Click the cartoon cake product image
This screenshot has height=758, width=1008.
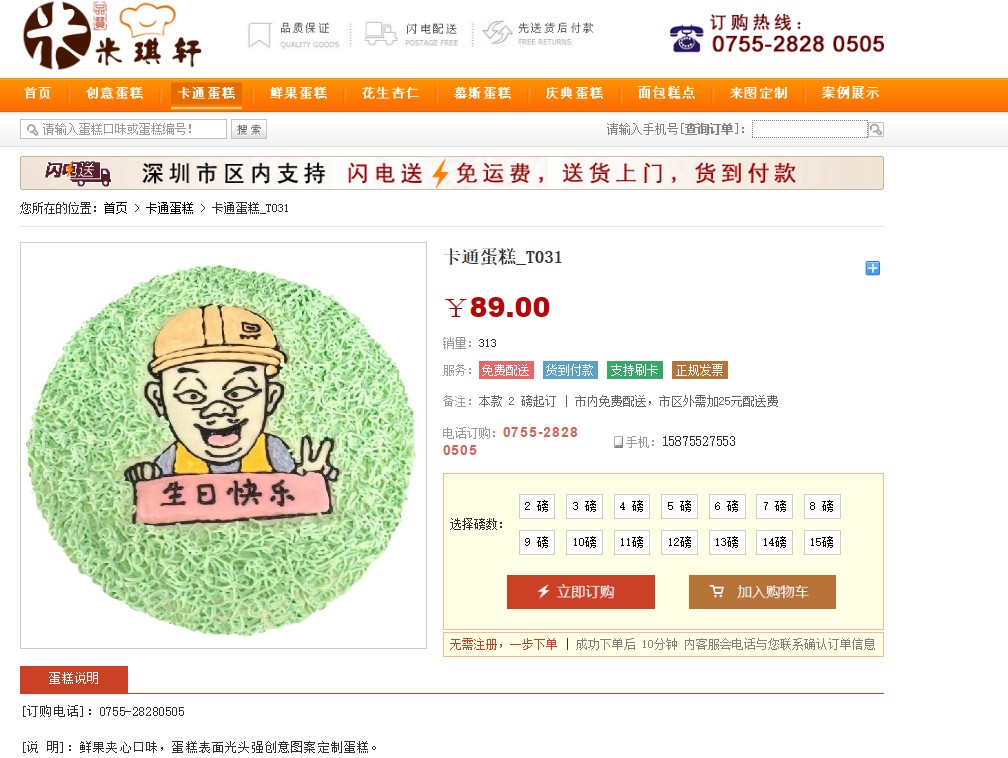pos(223,446)
